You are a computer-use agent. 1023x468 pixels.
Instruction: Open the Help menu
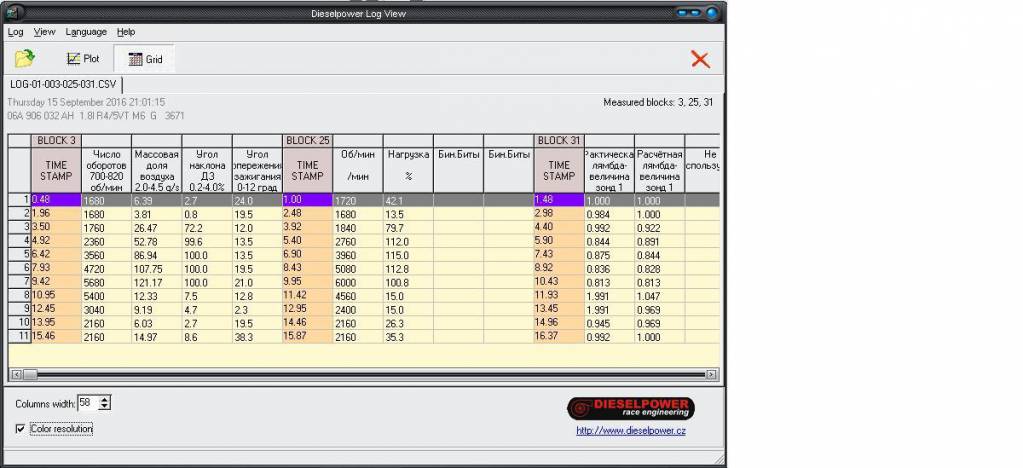coord(126,32)
